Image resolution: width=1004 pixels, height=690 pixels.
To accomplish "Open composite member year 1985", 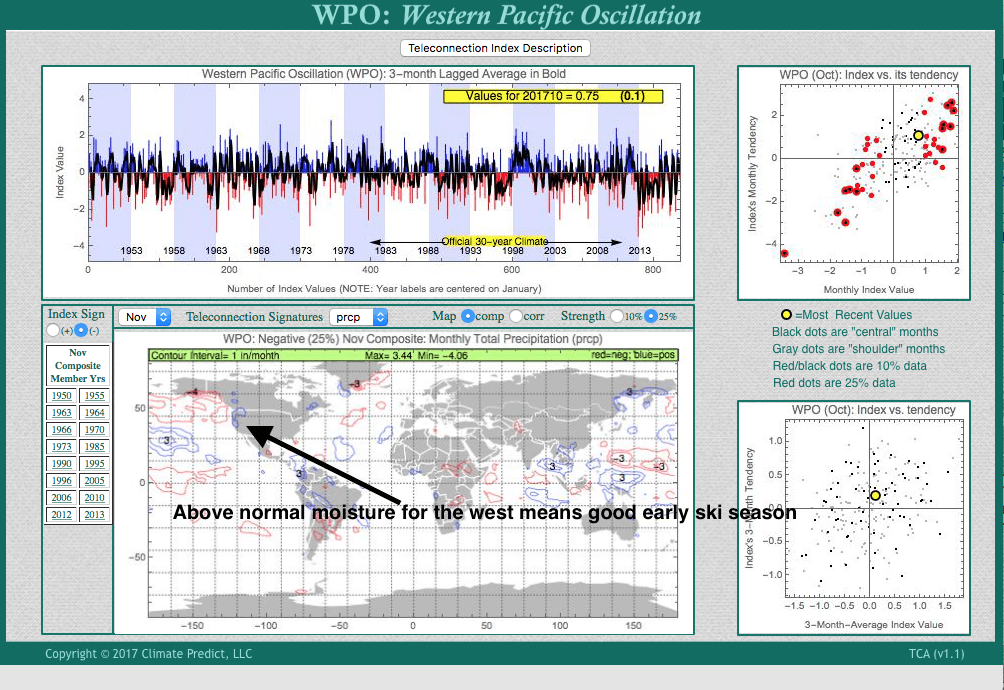I will (x=94, y=447).
